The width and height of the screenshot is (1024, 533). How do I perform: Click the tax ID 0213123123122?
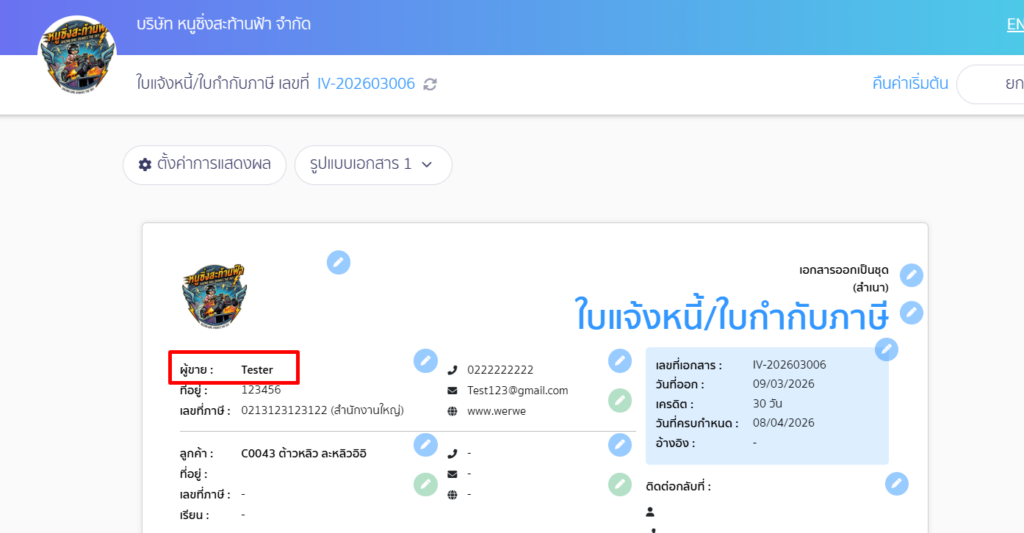[284, 410]
